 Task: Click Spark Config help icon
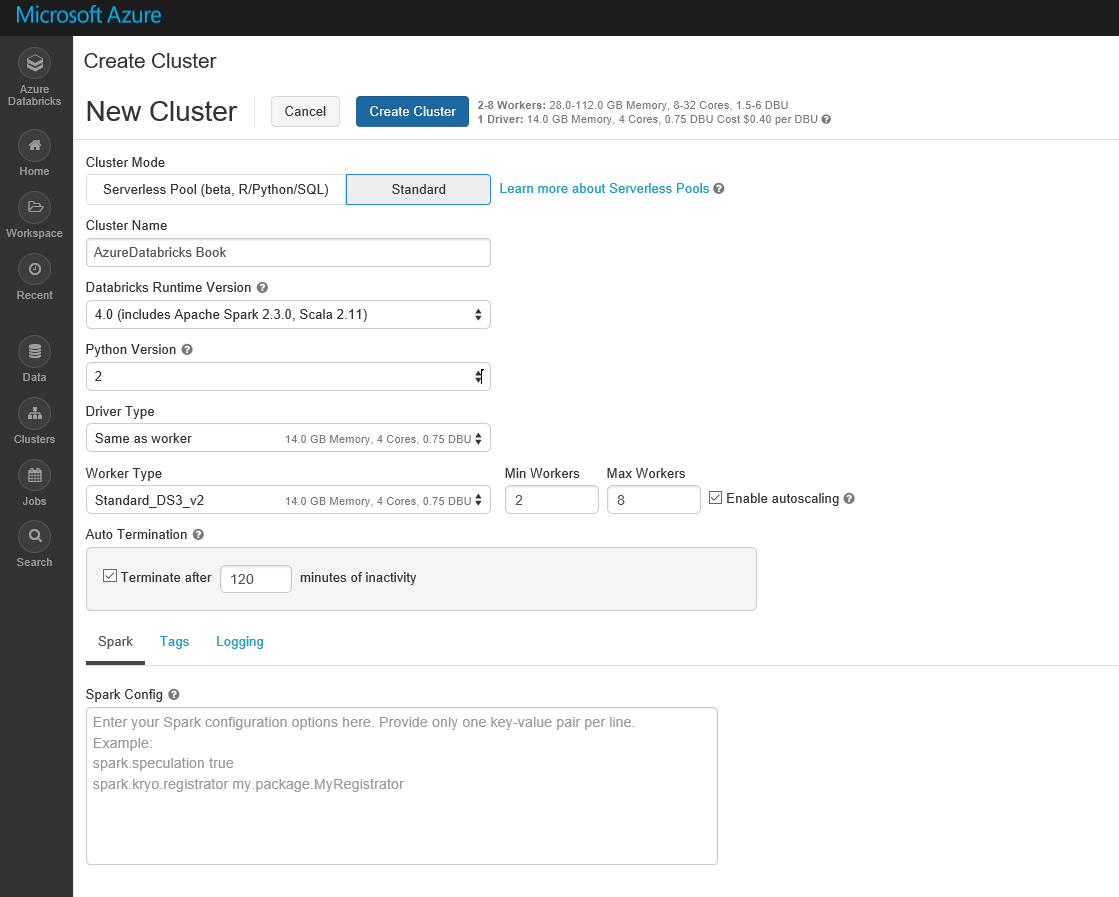pyautogui.click(x=174, y=694)
